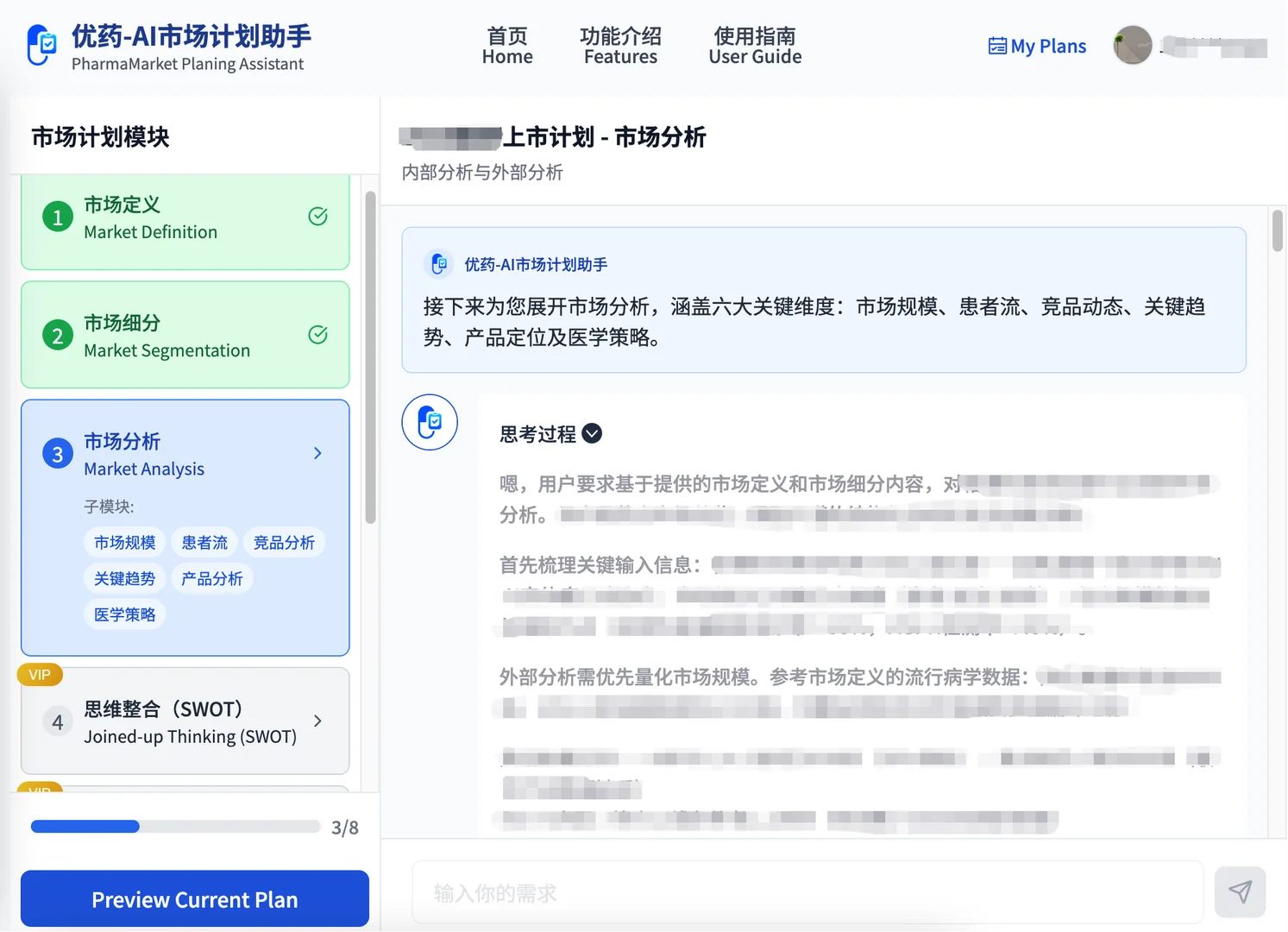
Task: Click the 3/8 plan progress bar
Action: click(176, 827)
